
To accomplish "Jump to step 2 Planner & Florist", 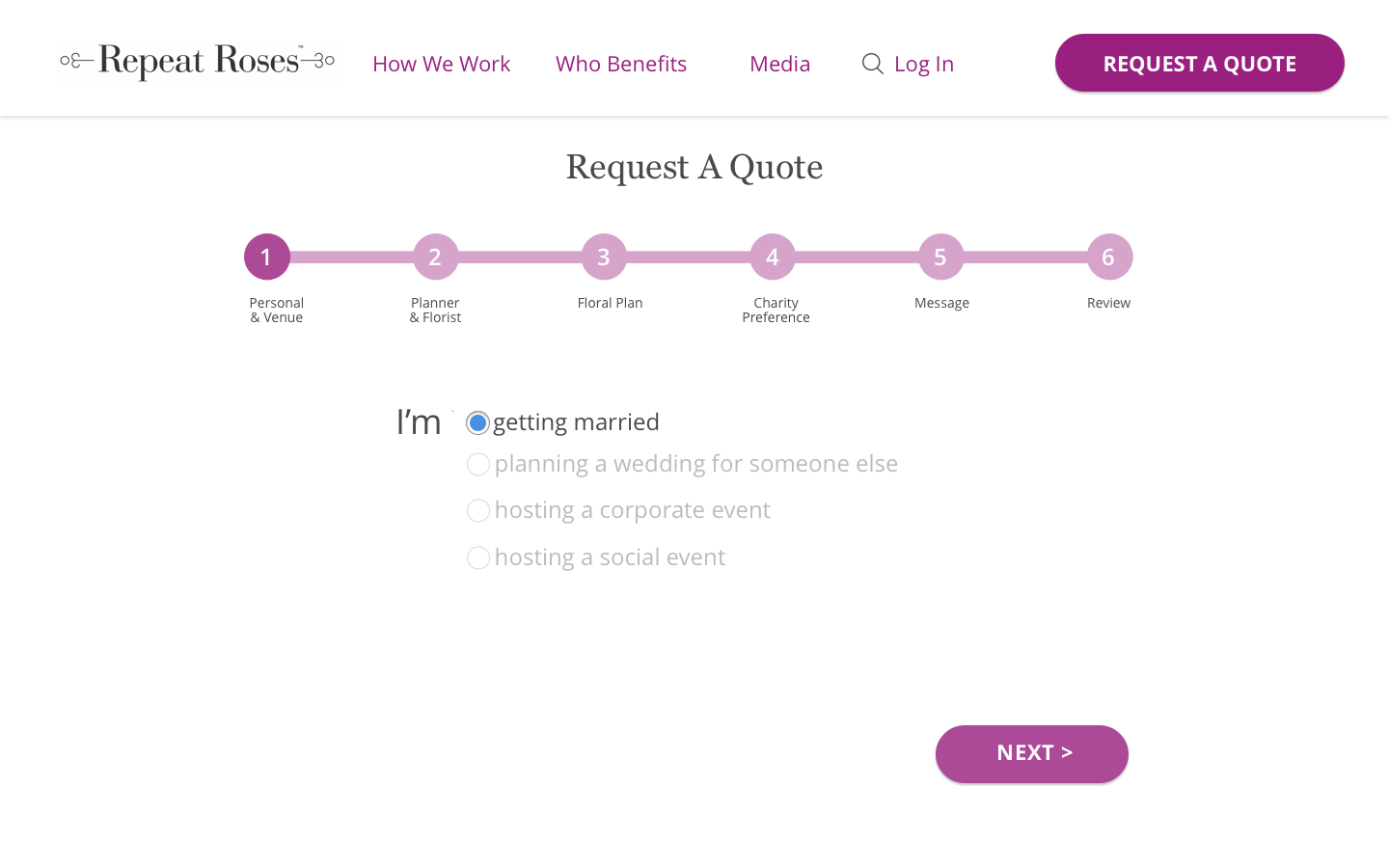I will (436, 257).
